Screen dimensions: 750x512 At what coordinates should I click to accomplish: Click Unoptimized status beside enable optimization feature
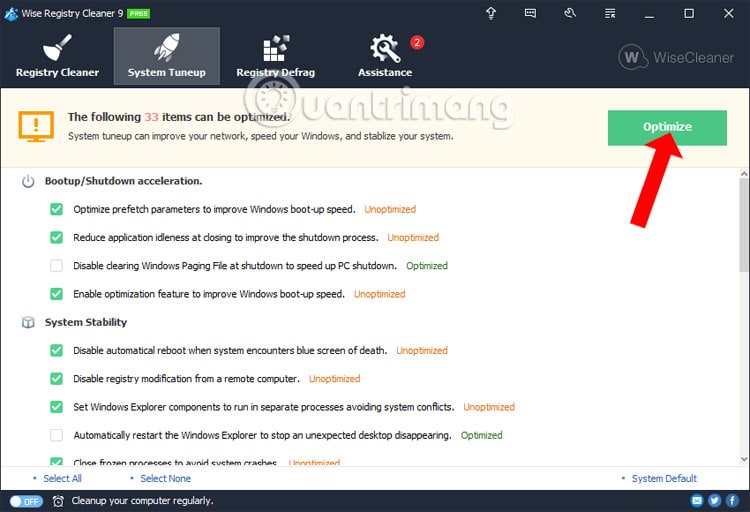pyautogui.click(x=380, y=294)
